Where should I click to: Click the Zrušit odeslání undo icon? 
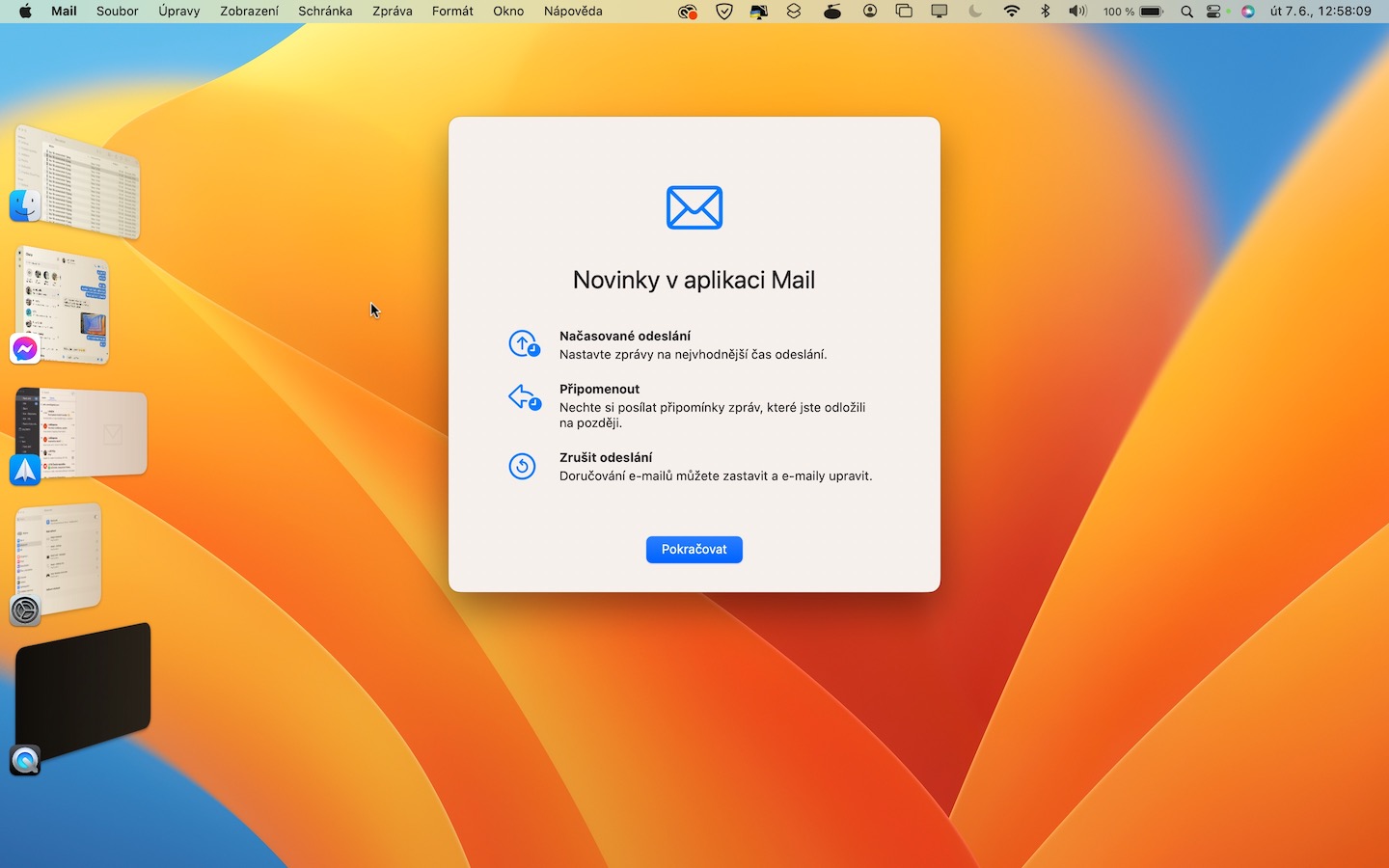pyautogui.click(x=522, y=466)
